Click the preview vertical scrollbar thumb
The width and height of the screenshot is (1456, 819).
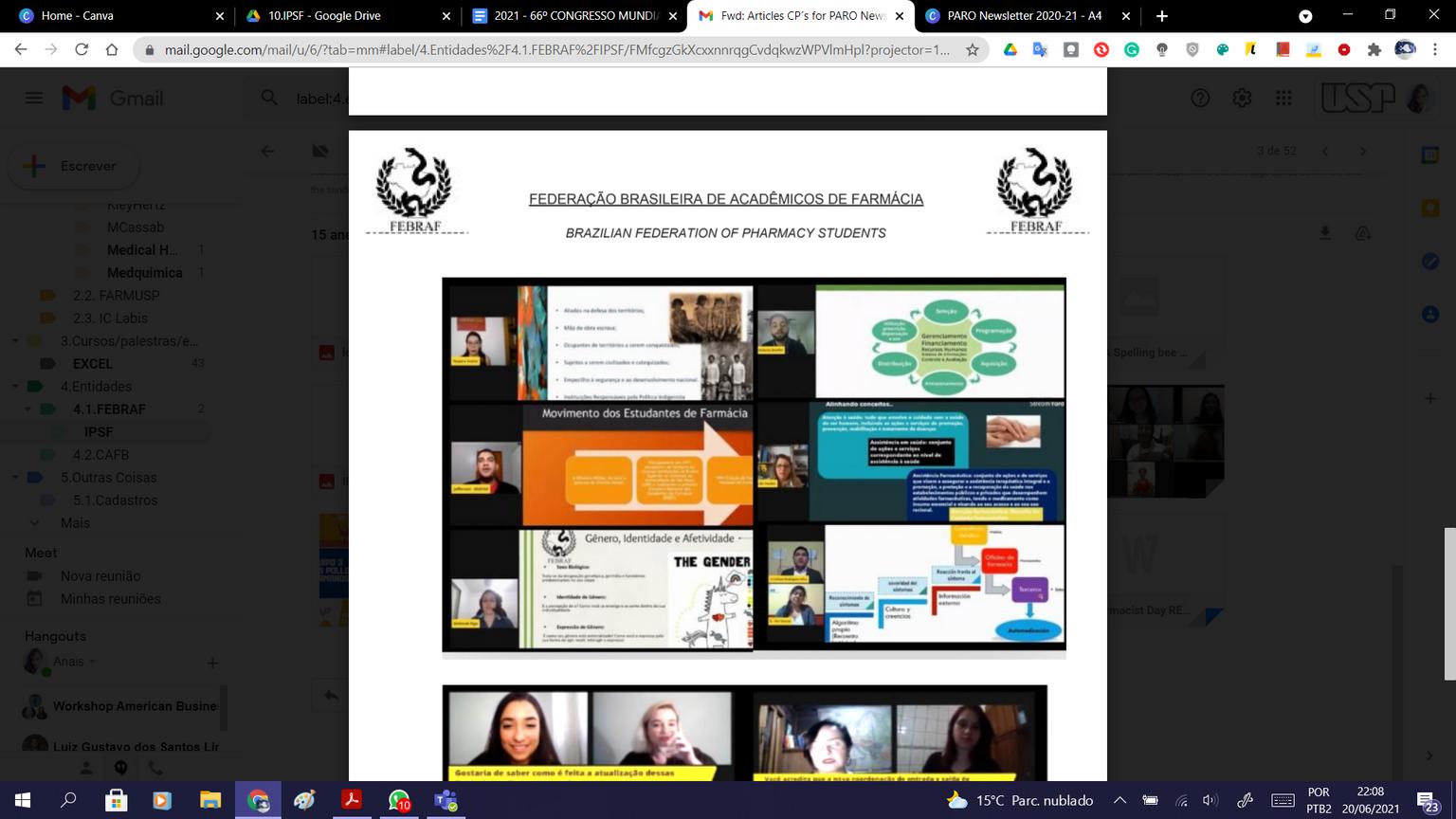click(1449, 604)
